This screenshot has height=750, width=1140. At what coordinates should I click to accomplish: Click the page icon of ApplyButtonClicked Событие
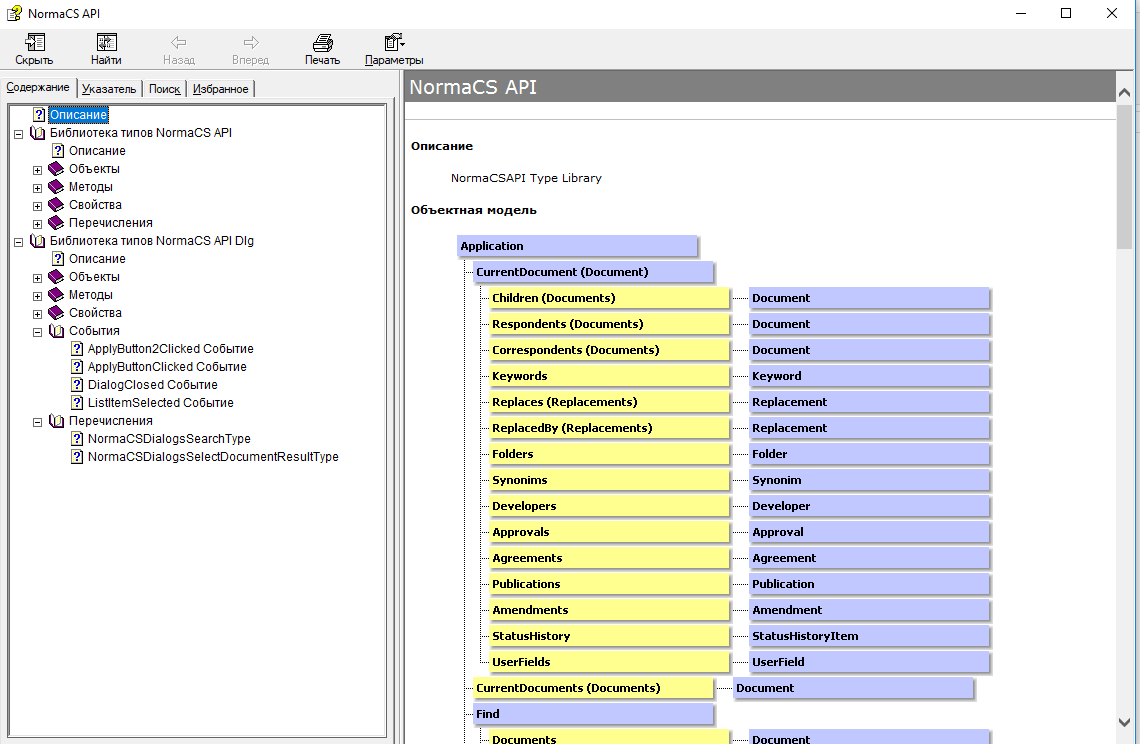(77, 367)
